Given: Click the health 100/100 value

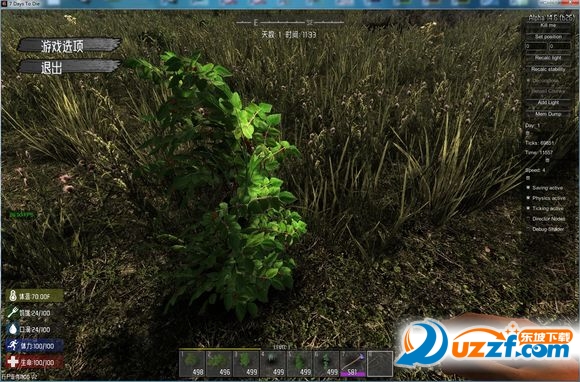Looking at the screenshot, I should click(43, 362).
